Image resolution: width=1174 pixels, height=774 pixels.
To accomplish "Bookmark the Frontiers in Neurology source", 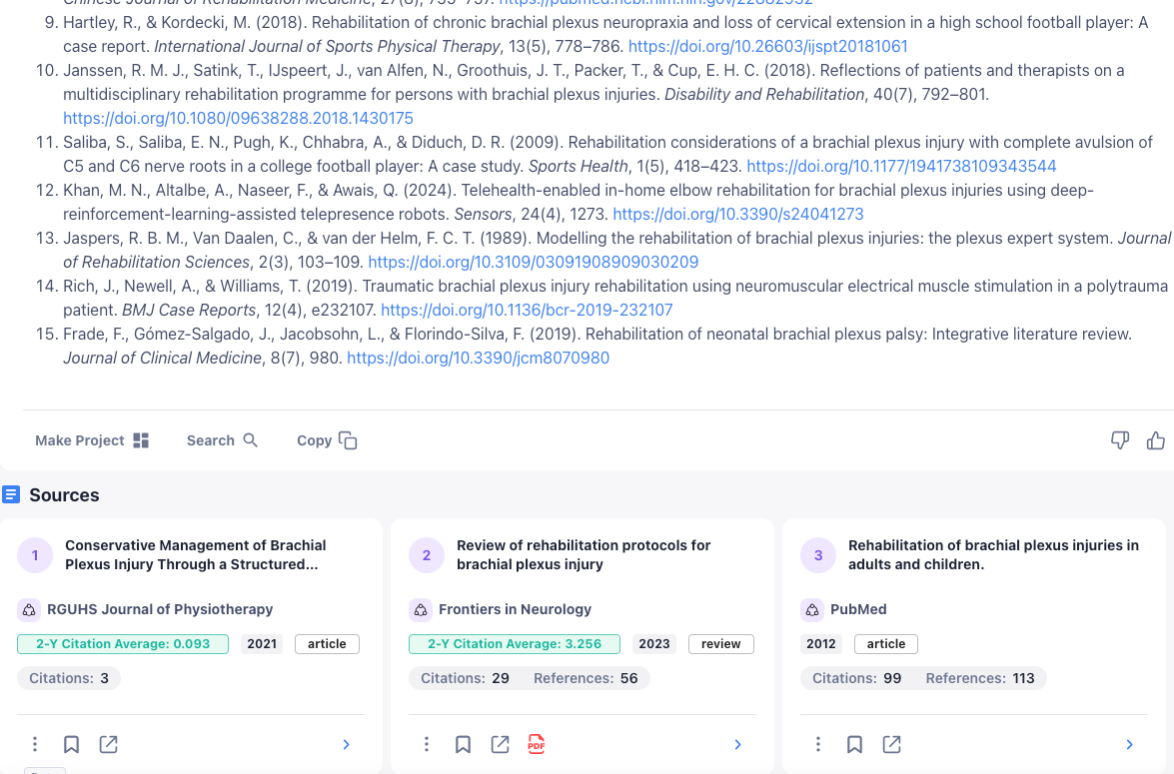I will 463,744.
